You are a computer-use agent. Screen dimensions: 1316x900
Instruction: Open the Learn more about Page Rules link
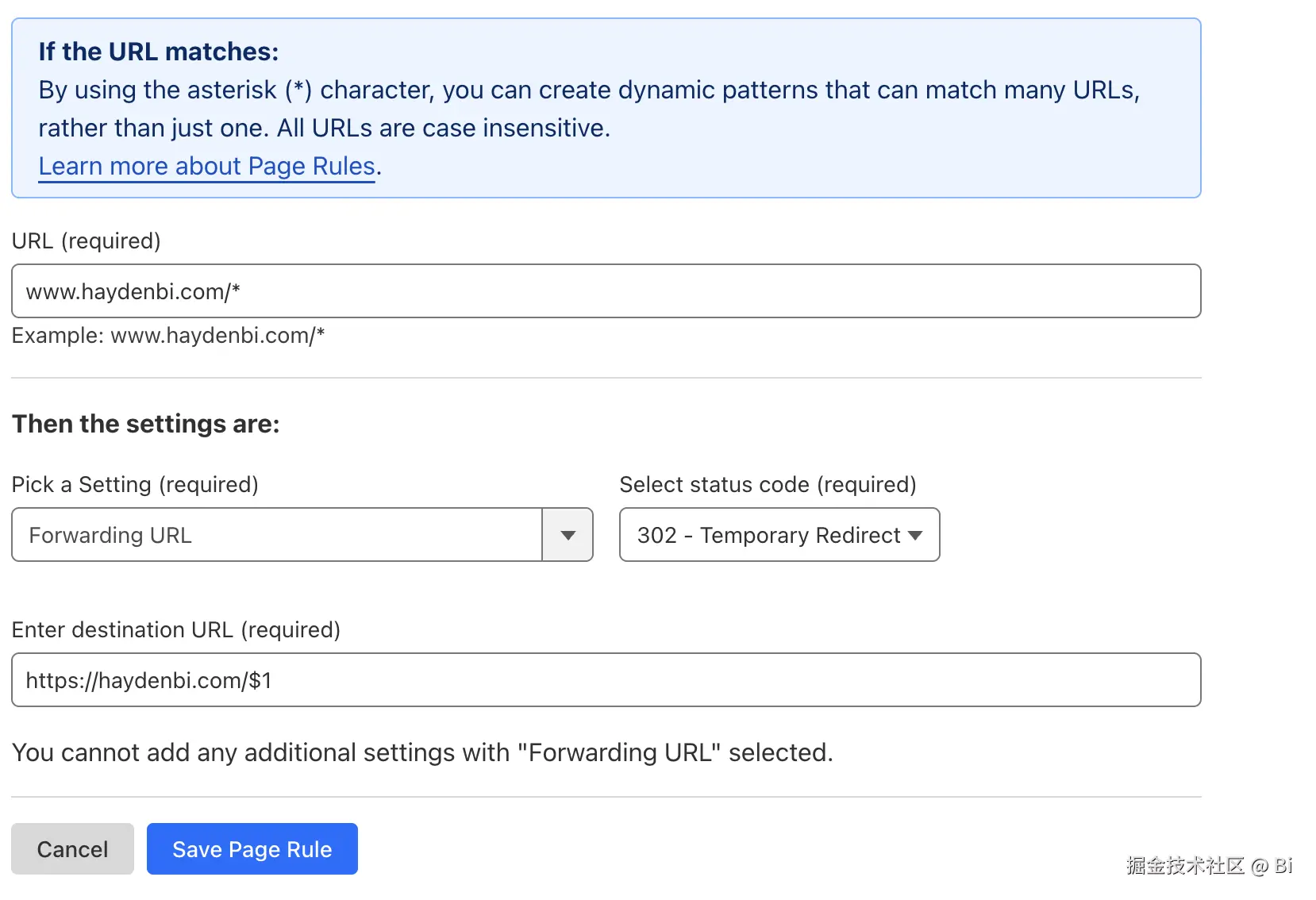[x=206, y=166]
